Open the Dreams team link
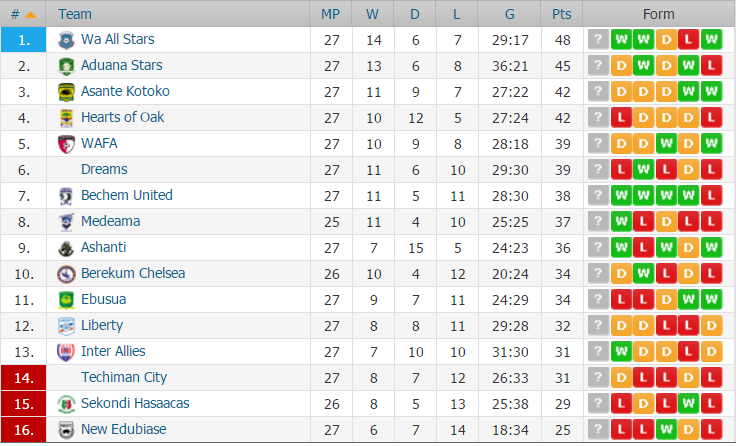Screen dimensions: 736x446 click(x=104, y=169)
